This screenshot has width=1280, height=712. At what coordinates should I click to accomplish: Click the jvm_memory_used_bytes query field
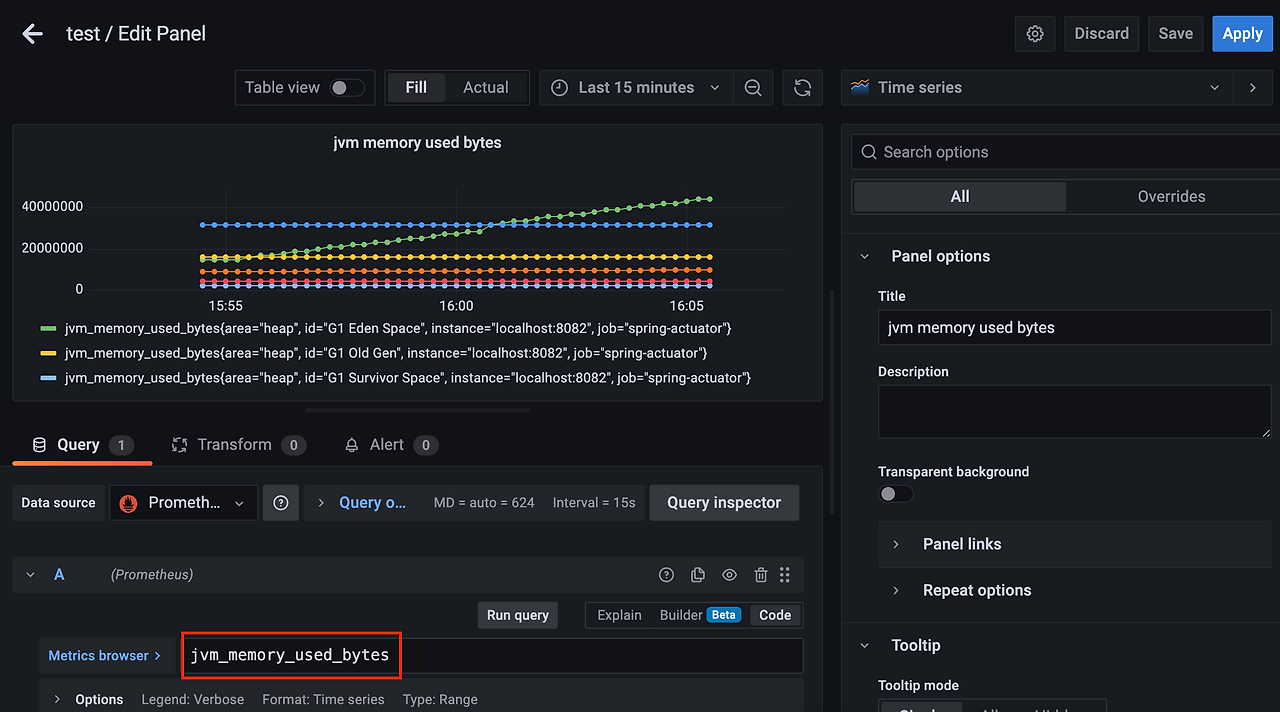click(x=492, y=656)
